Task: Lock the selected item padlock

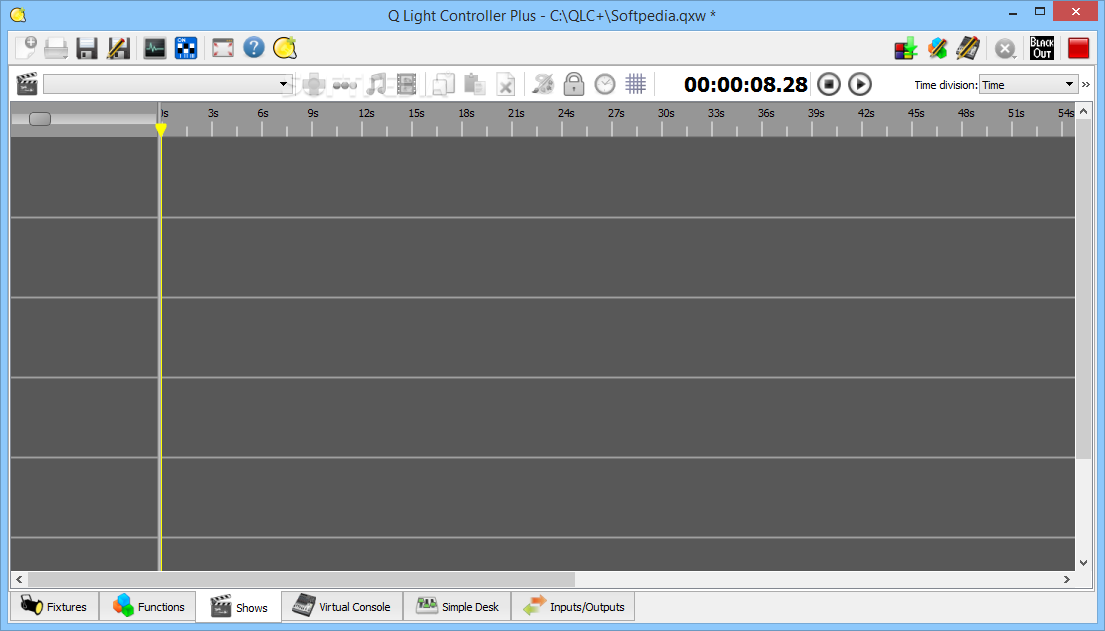Action: (x=574, y=84)
